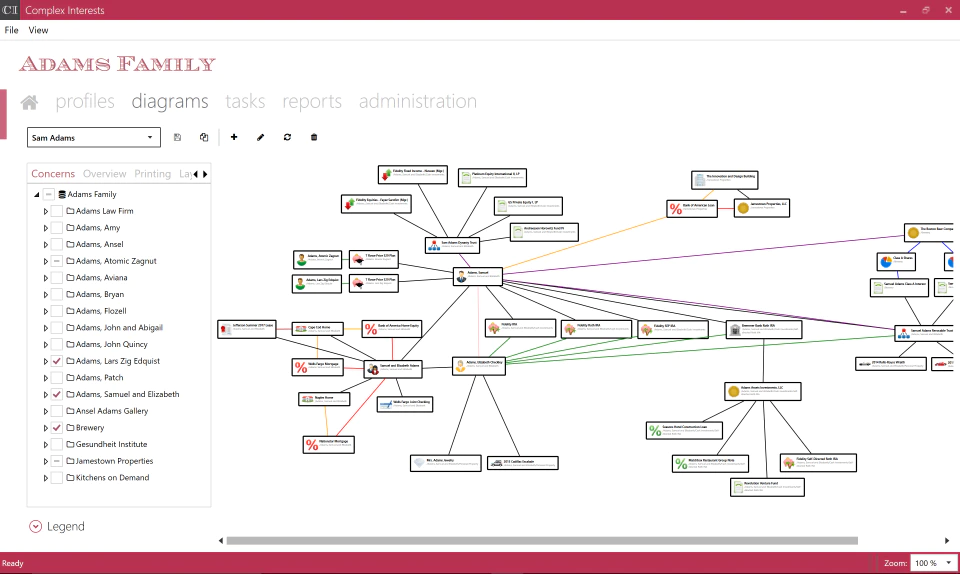Select the Cape Cod Home node
The image size is (960, 574).
[x=317, y=329]
